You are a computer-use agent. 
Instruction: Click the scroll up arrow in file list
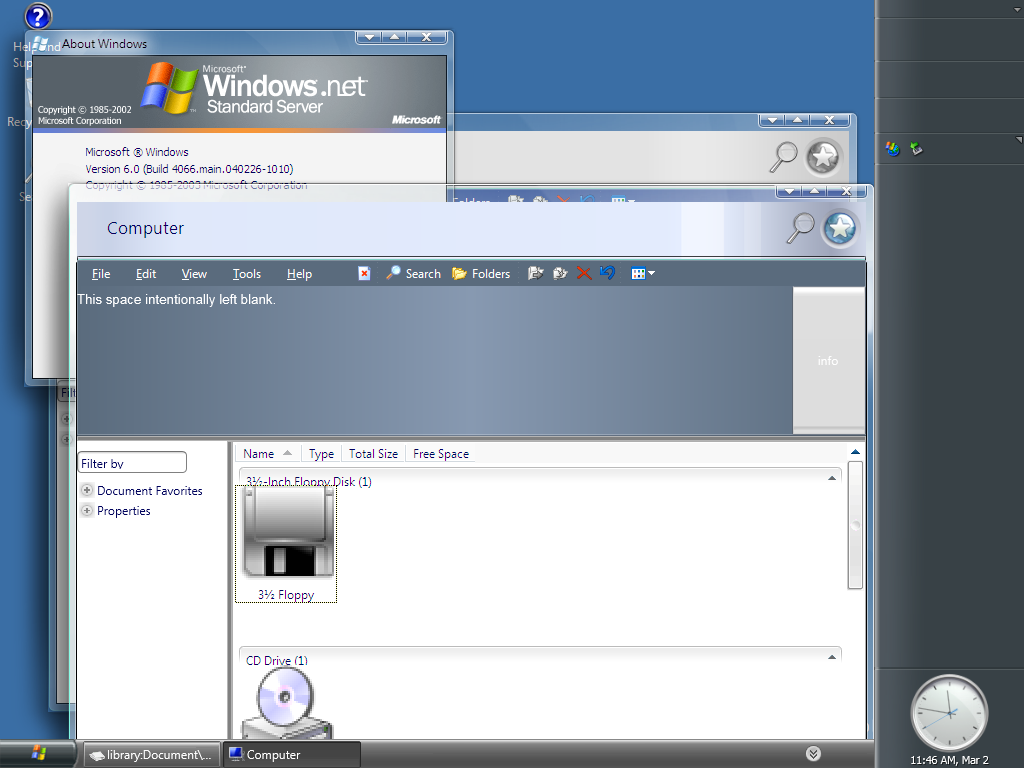pyautogui.click(x=855, y=452)
